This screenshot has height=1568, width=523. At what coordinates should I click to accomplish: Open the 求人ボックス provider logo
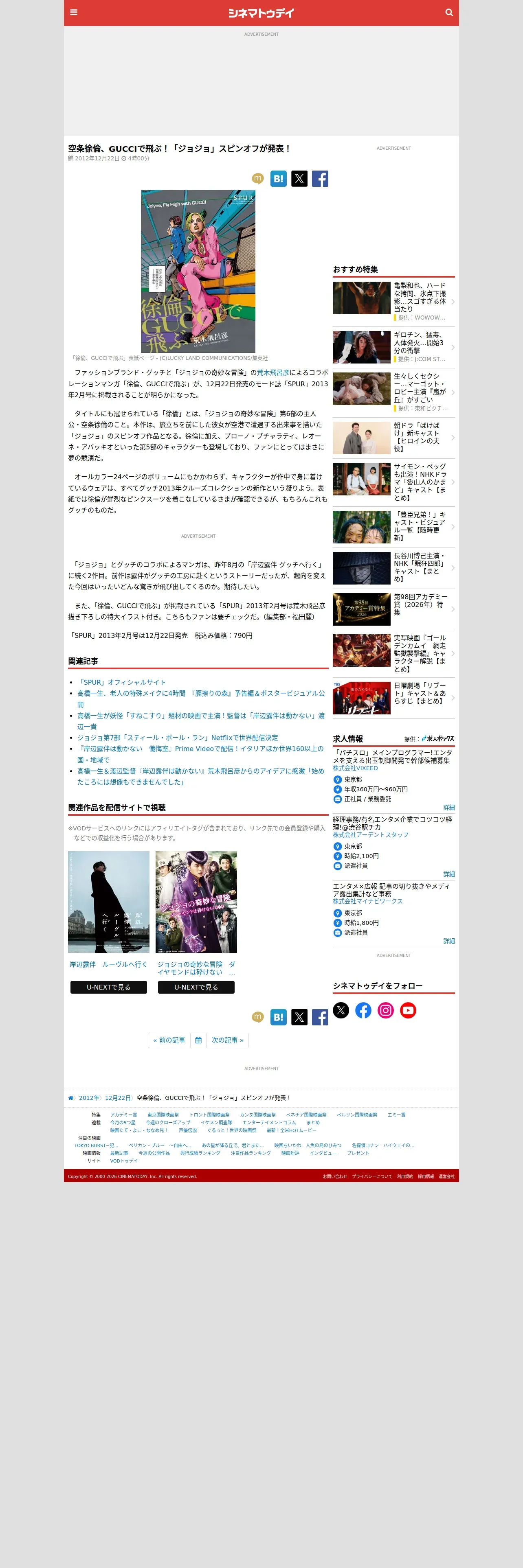pyautogui.click(x=438, y=738)
